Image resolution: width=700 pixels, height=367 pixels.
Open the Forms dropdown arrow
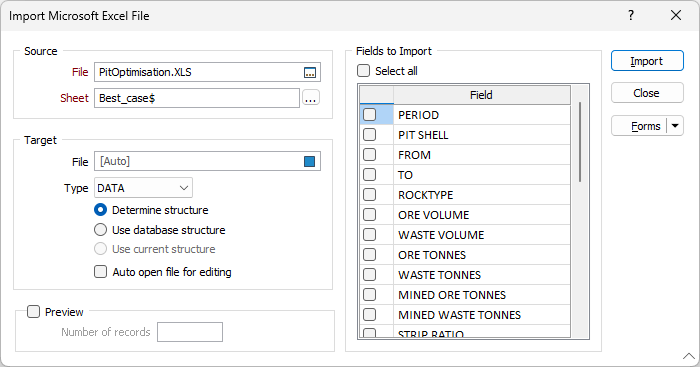click(675, 126)
